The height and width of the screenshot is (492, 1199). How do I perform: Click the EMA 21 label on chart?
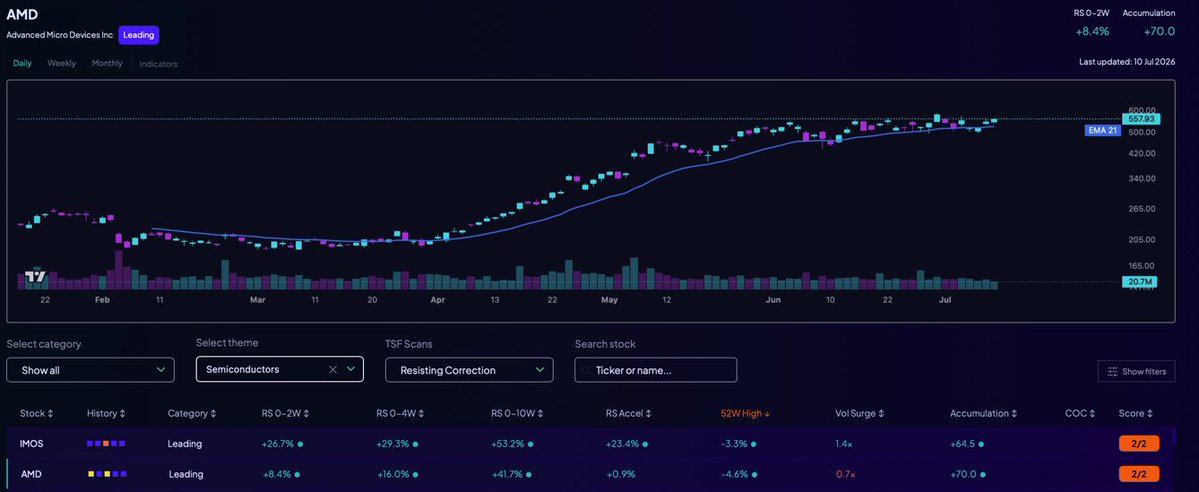point(1103,131)
